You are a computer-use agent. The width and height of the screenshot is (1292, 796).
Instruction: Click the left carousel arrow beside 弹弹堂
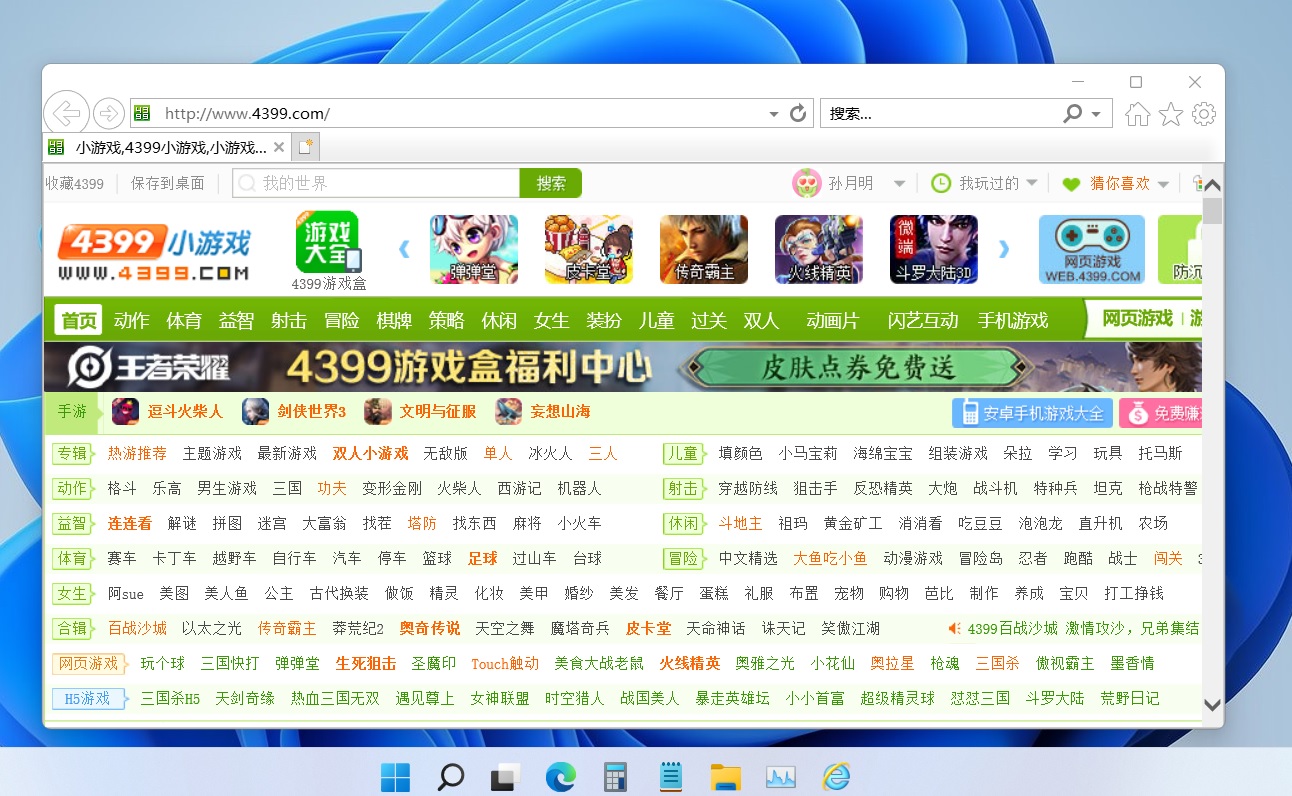point(405,249)
